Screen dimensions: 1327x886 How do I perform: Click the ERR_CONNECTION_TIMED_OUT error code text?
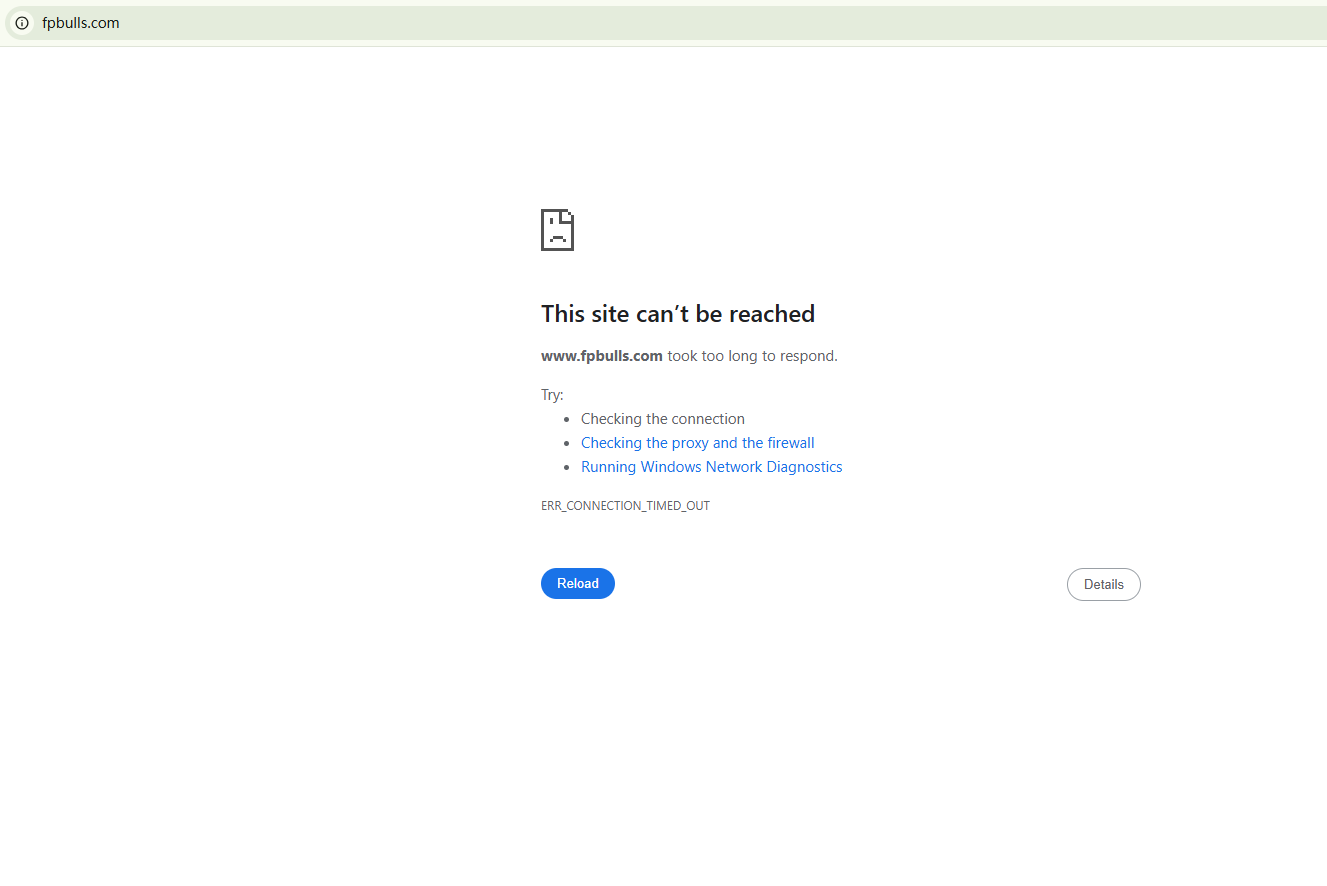(625, 506)
